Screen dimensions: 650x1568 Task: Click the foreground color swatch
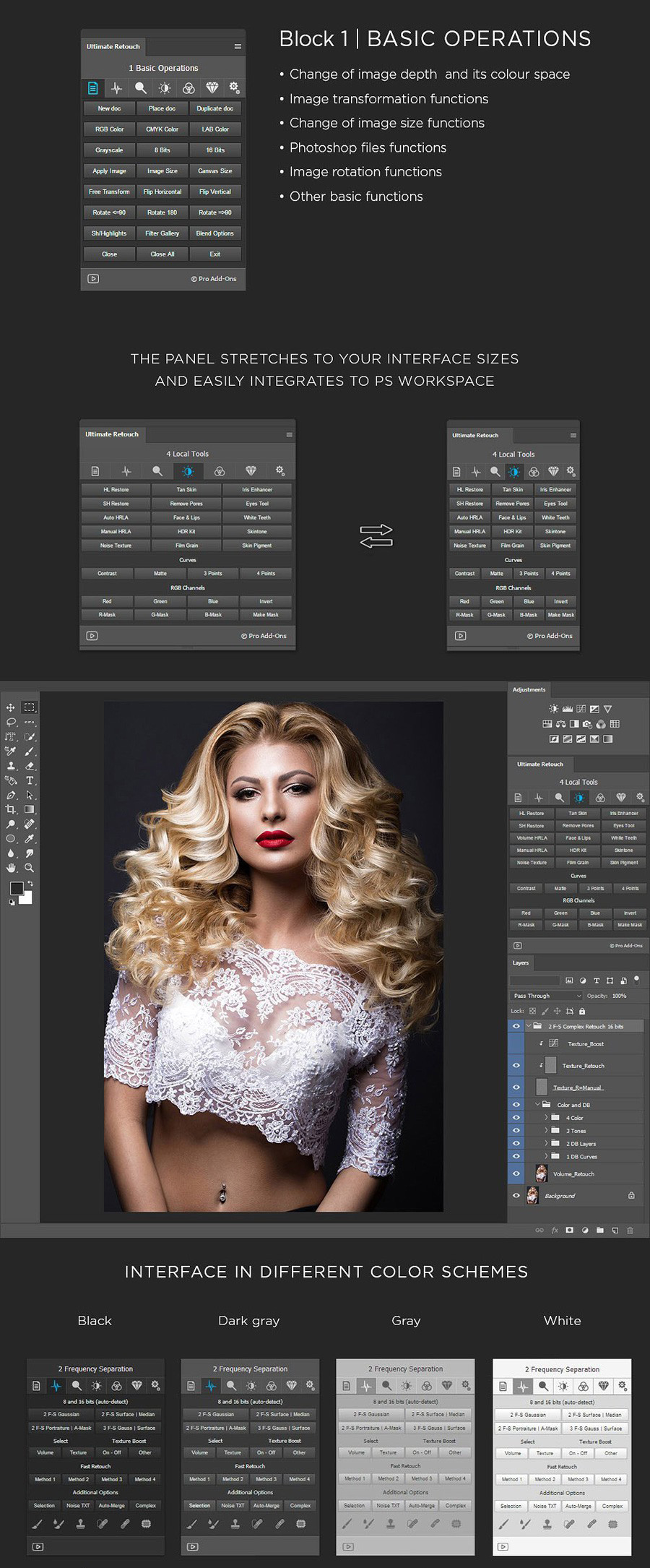[x=16, y=888]
